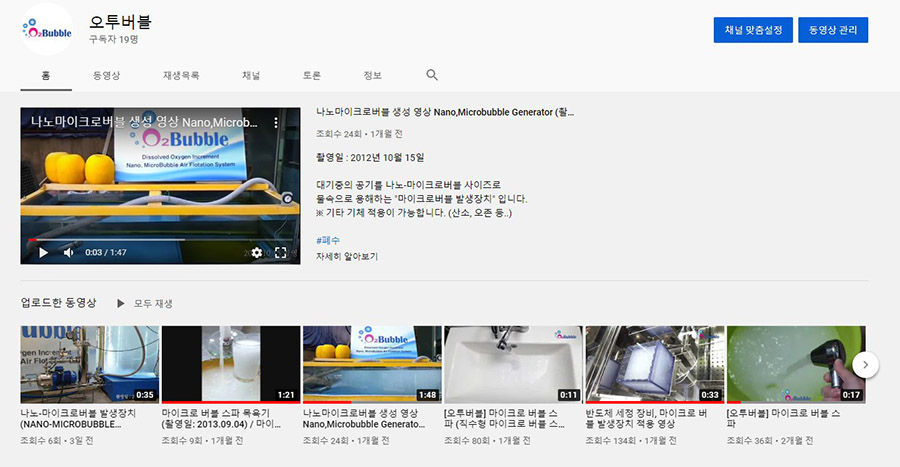Click the 채널 맞춤설정 button
Image resolution: width=900 pixels, height=467 pixels.
coord(753,30)
